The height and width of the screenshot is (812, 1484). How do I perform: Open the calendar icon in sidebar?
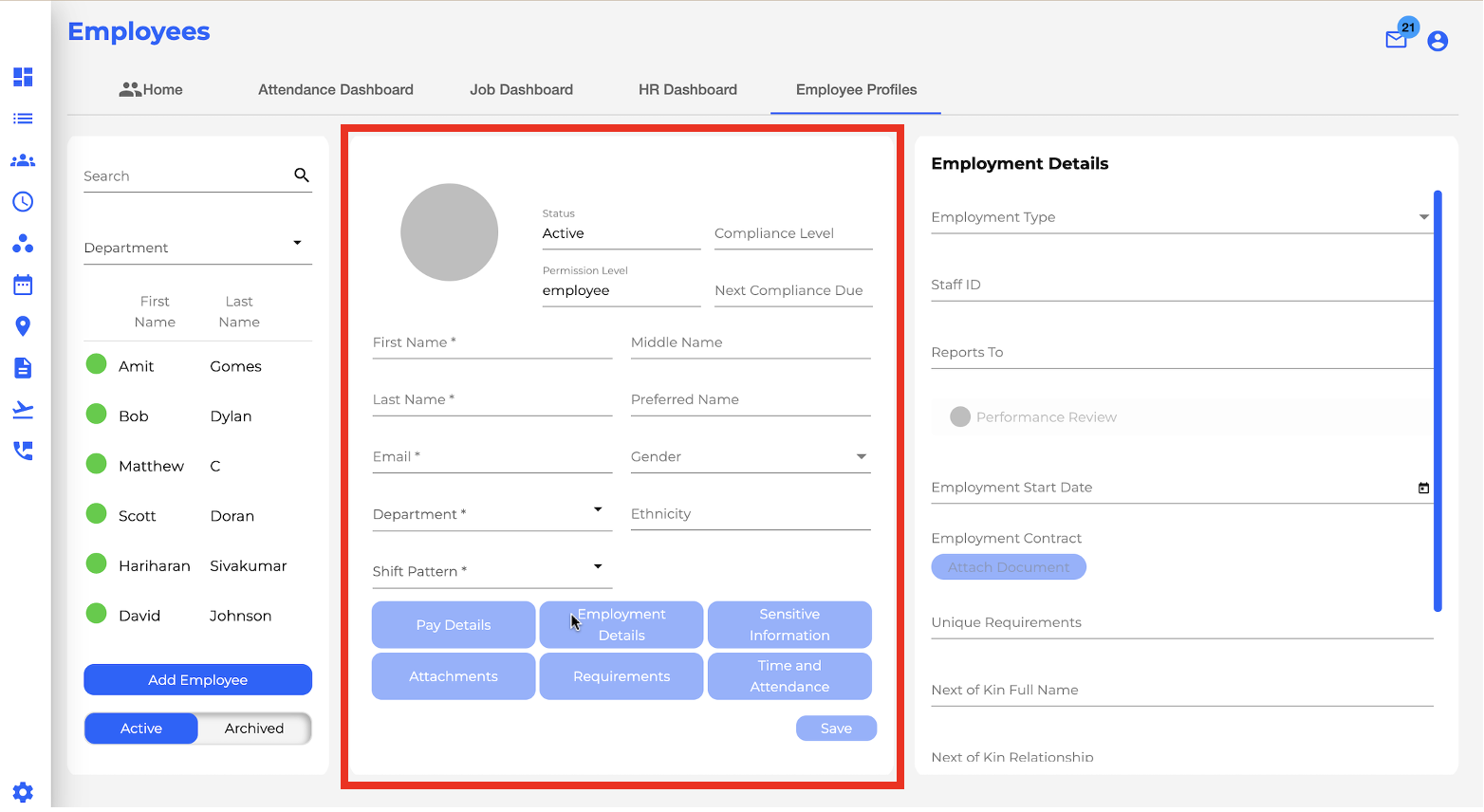point(23,285)
